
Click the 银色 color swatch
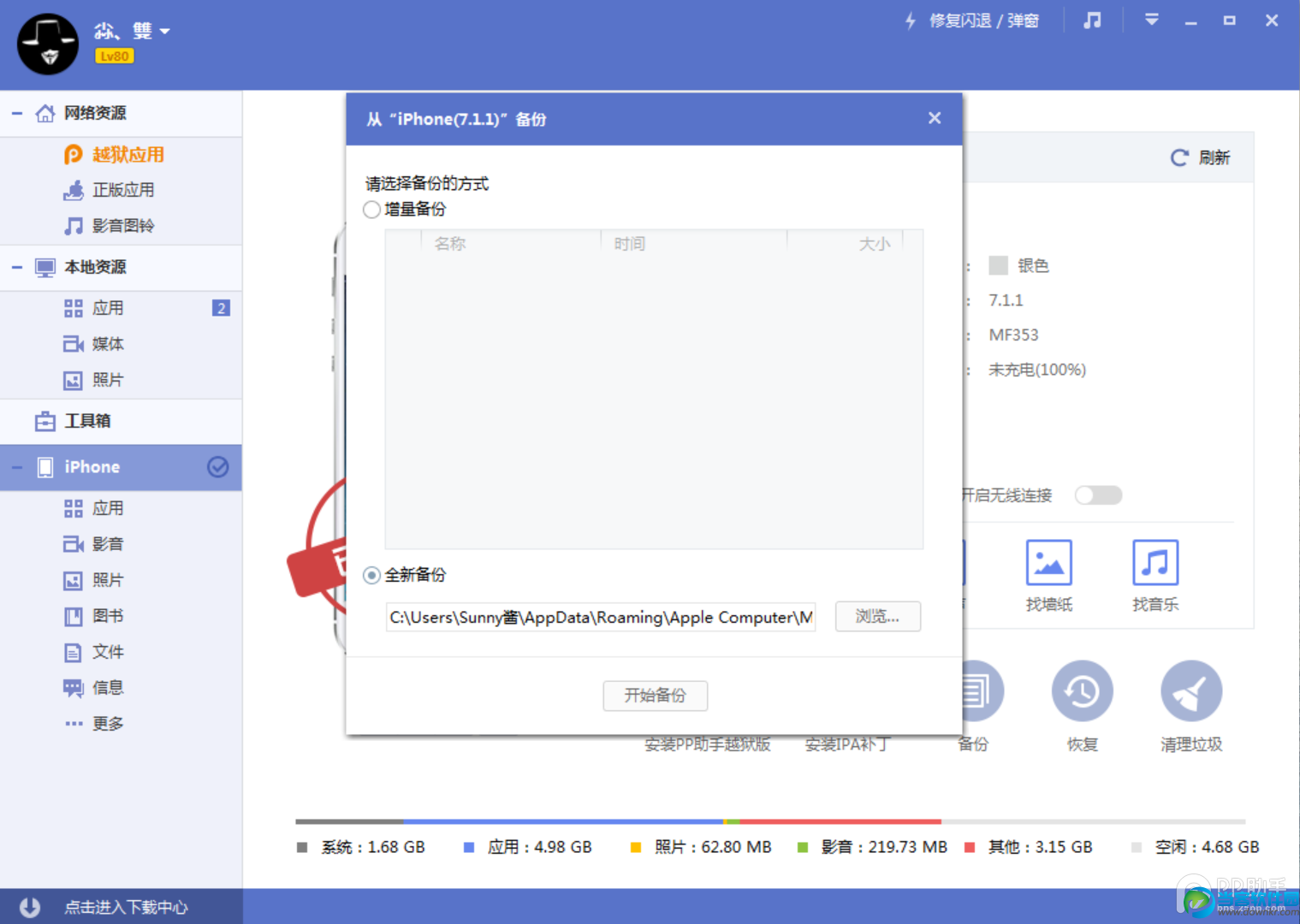(x=998, y=265)
